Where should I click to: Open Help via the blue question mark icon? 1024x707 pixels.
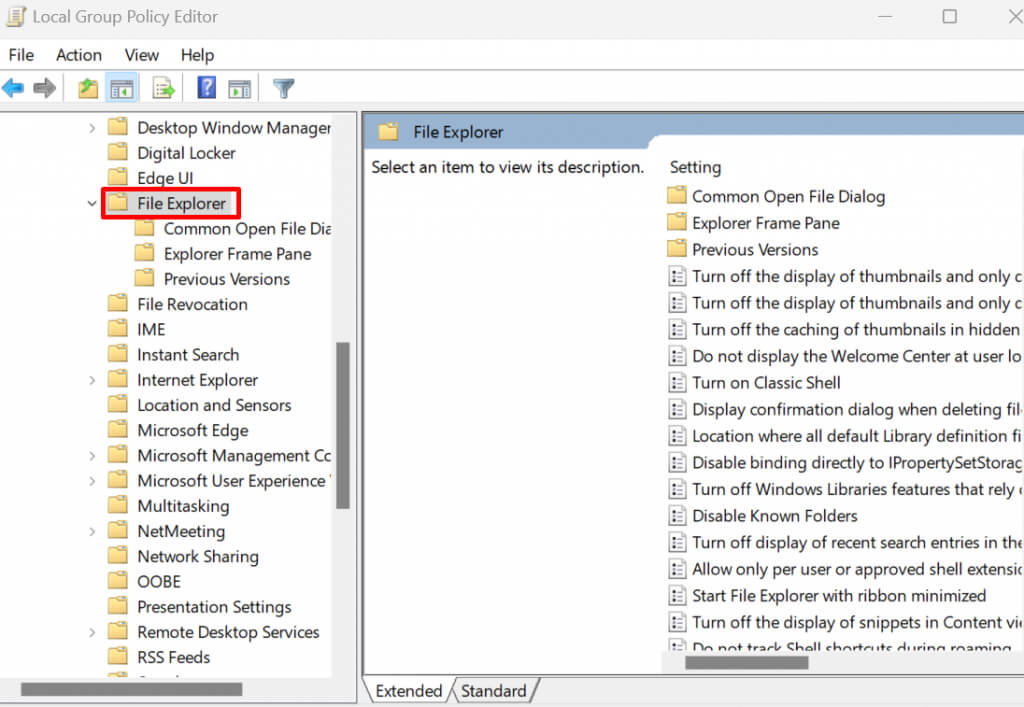206,89
